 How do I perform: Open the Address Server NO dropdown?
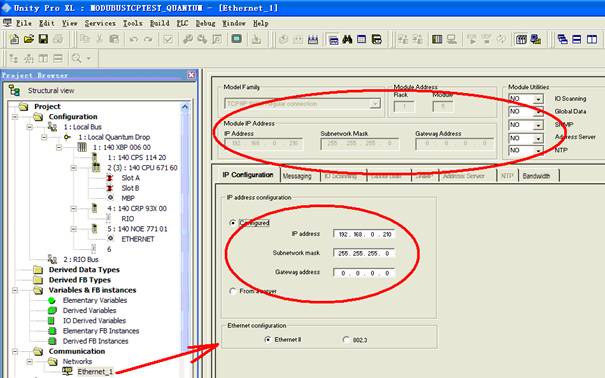(x=538, y=138)
